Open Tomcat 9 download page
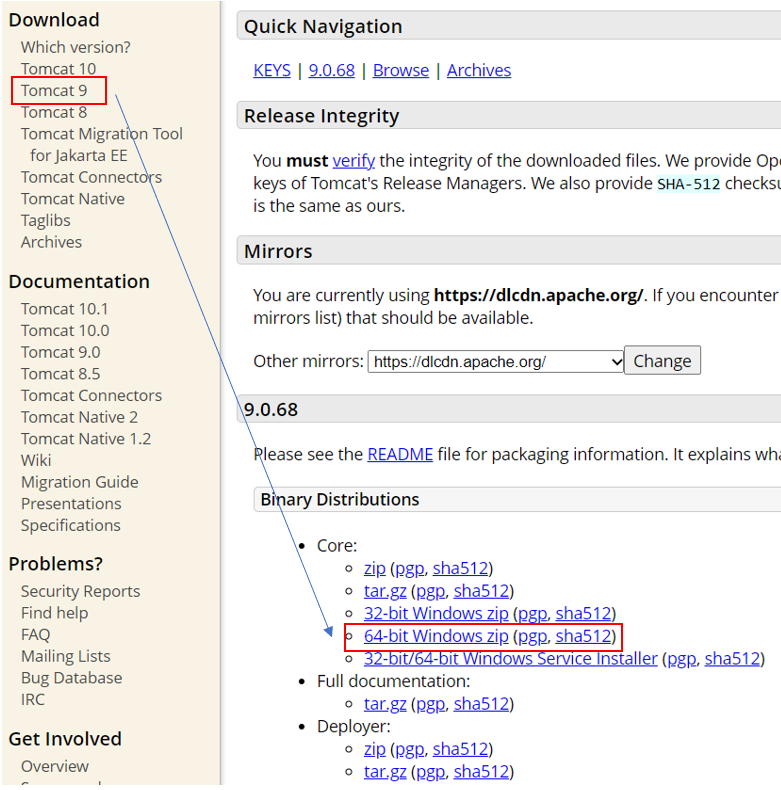Screen dimensions: 781x790 54,91
